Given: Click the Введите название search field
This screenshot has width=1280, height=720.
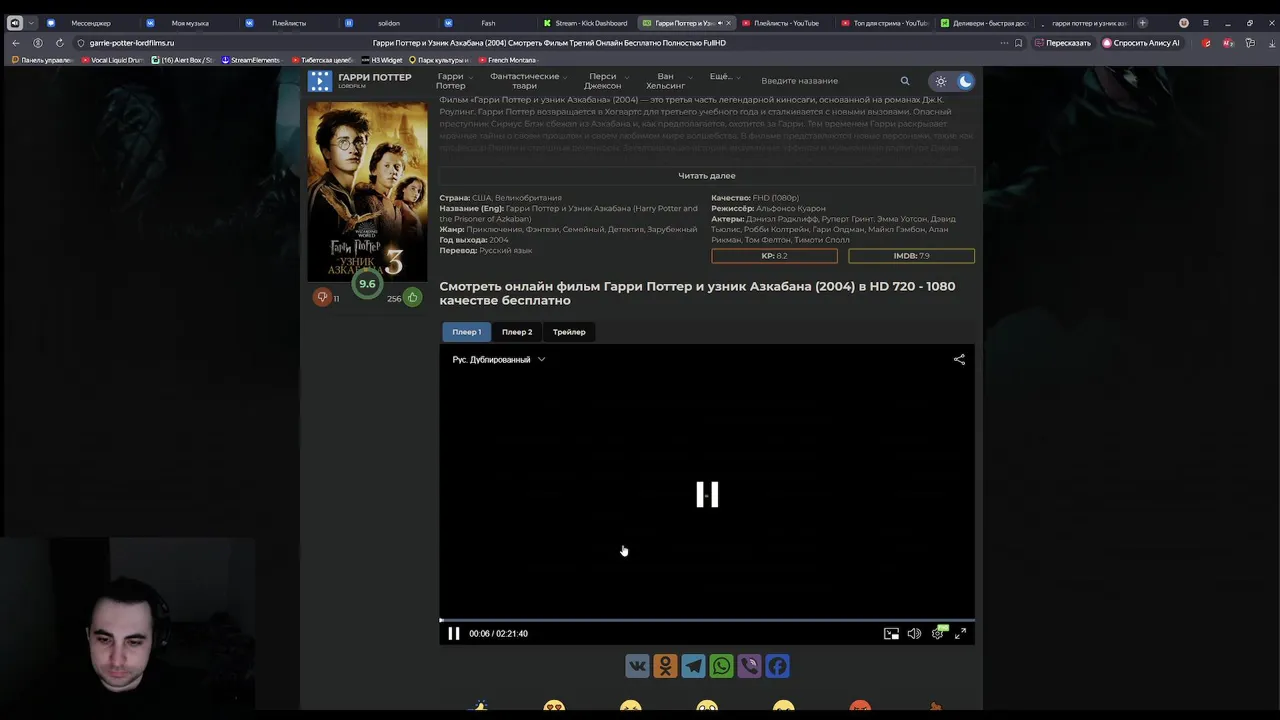Looking at the screenshot, I should pyautogui.click(x=825, y=81).
